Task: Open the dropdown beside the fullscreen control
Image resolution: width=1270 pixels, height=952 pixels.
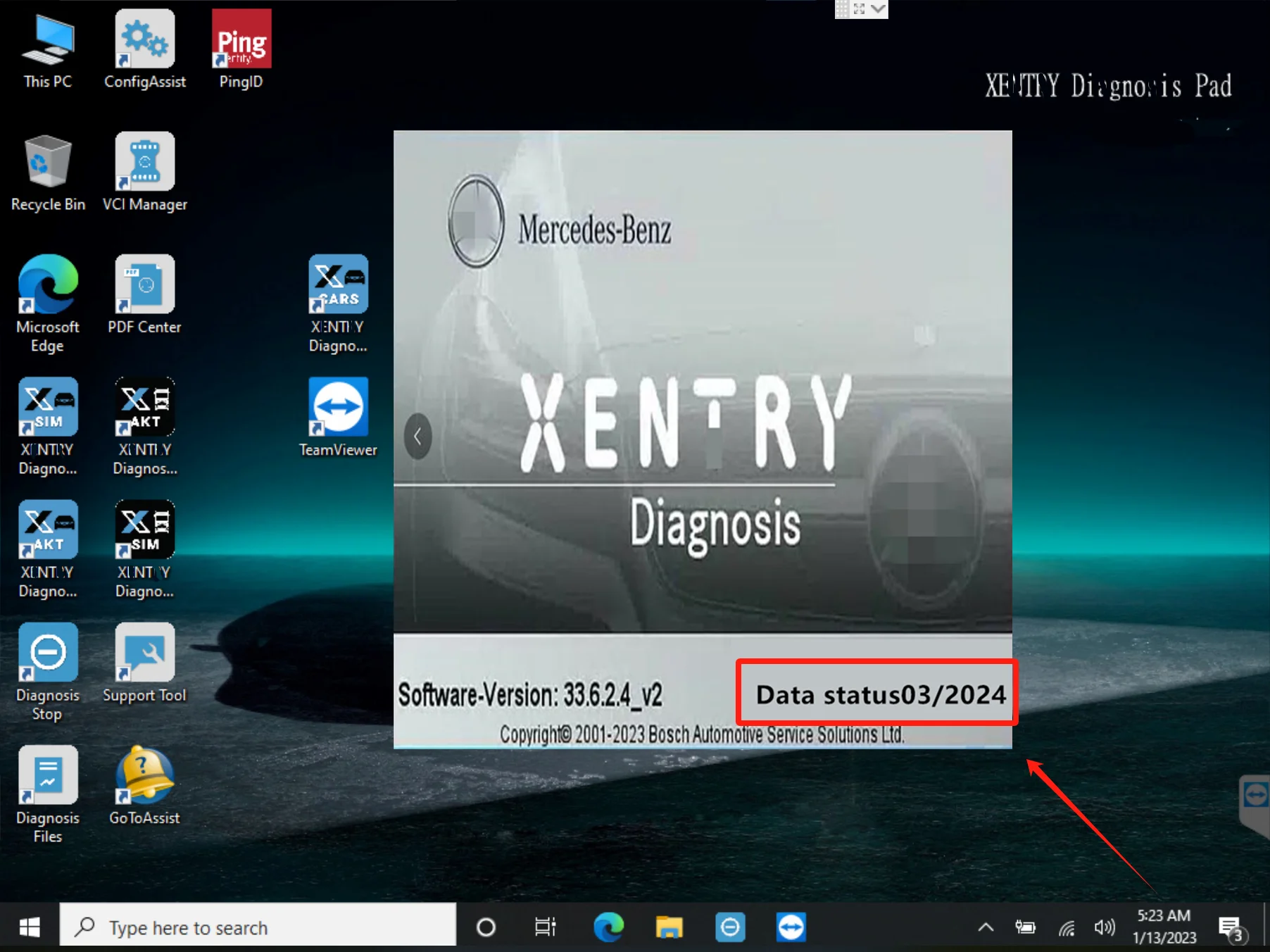Action: (x=877, y=9)
